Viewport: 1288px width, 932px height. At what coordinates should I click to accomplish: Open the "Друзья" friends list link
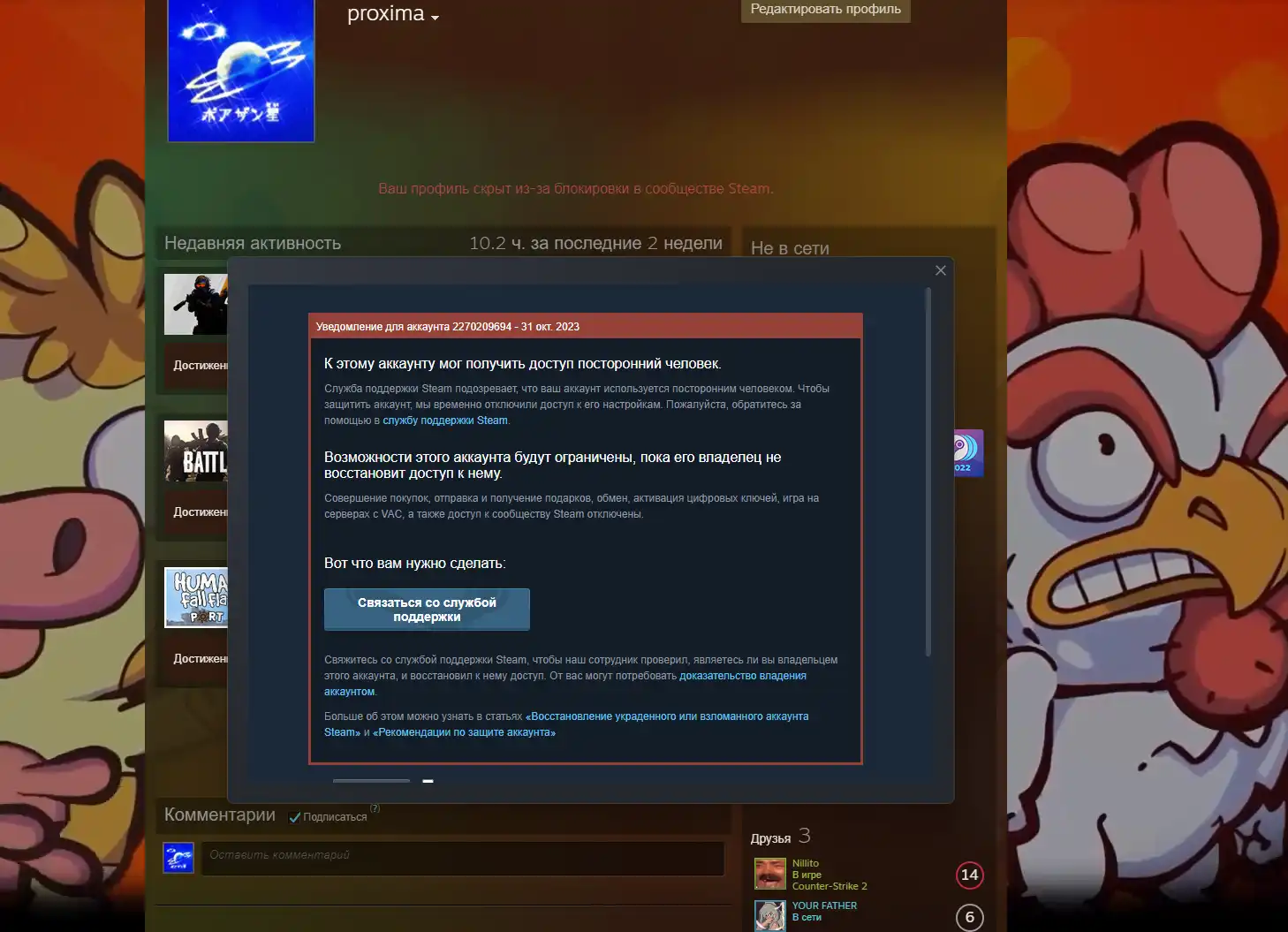pyautogui.click(x=770, y=838)
